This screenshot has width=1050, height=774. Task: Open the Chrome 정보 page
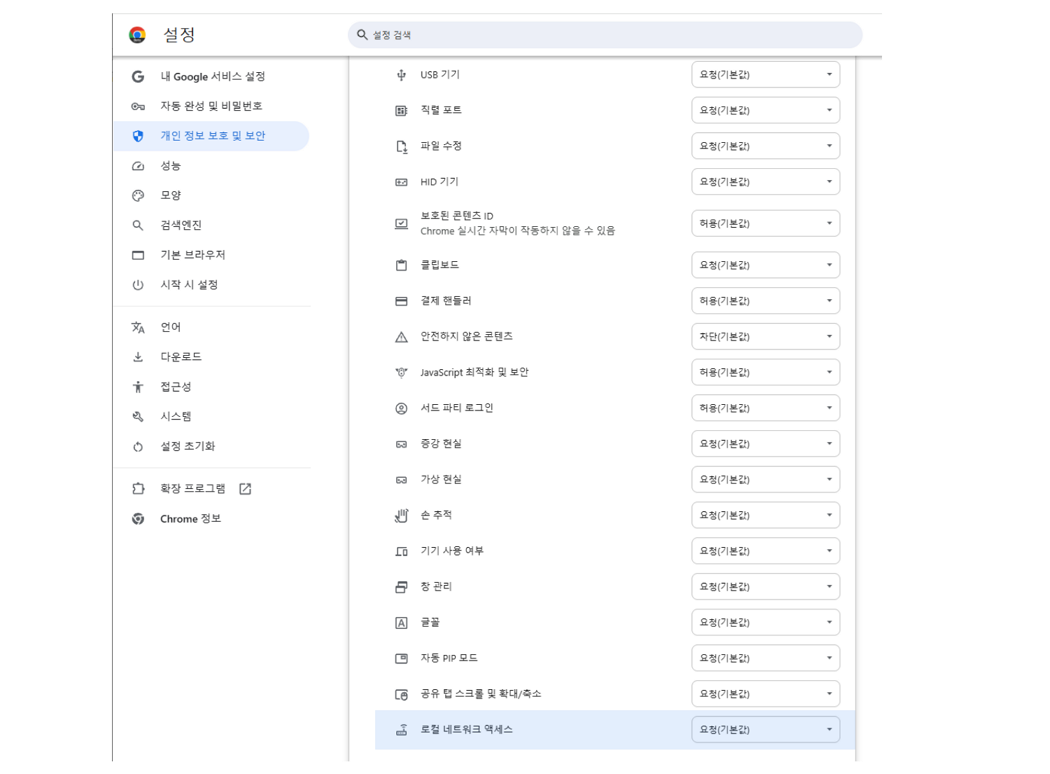(190, 519)
